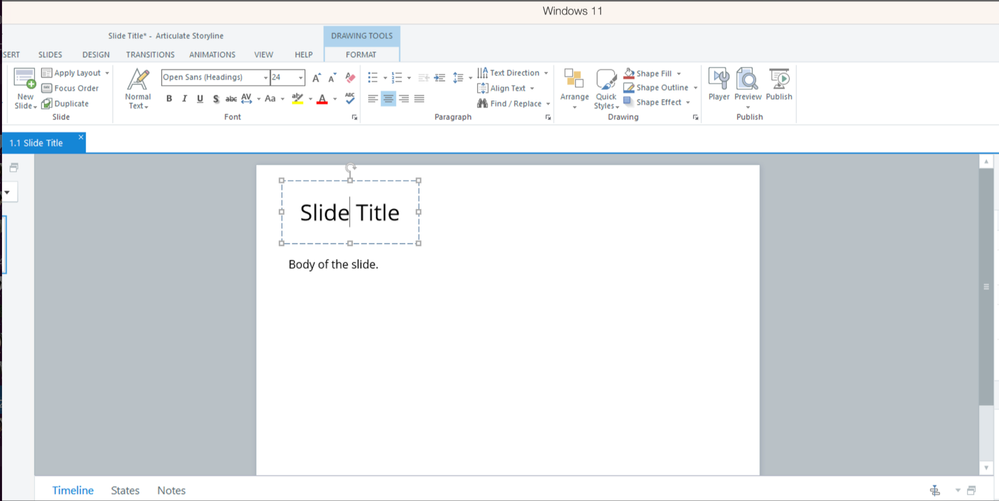
Task: Toggle underline formatting
Action: coord(200,98)
